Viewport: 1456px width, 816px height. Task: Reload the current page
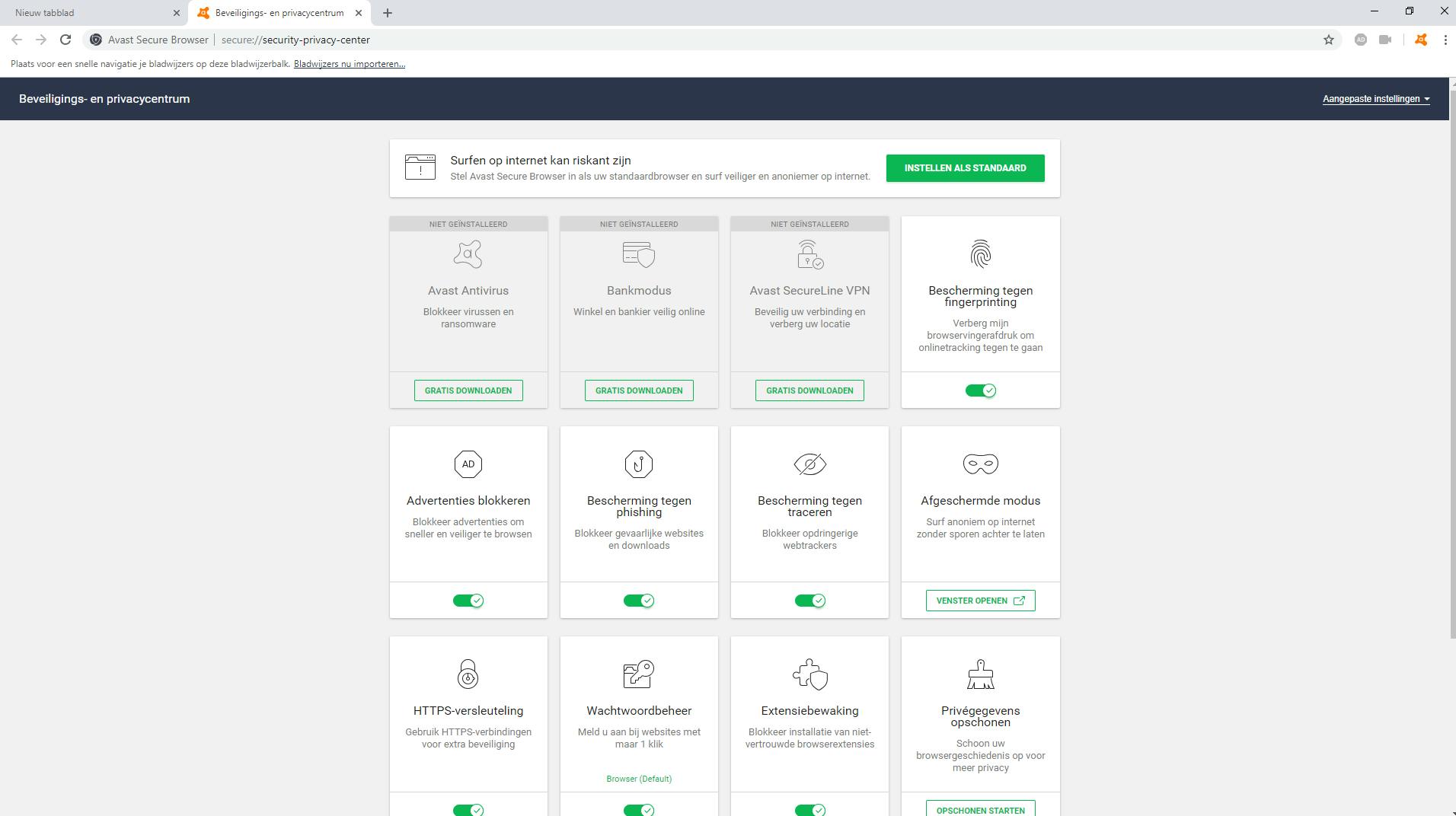pyautogui.click(x=65, y=40)
